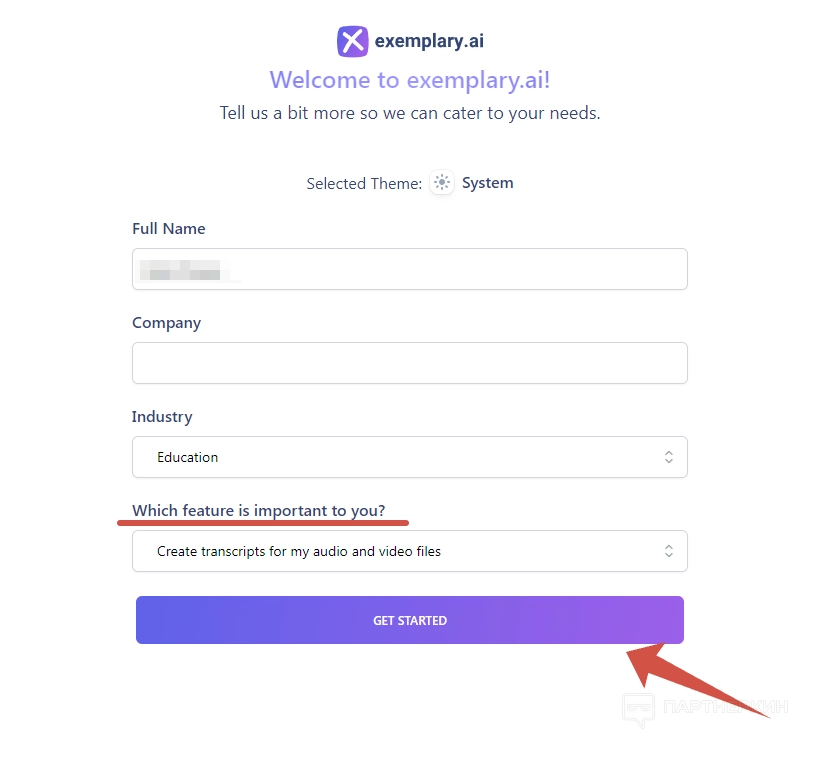Click the 'Welcome to exemplary.ai!' heading
The width and height of the screenshot is (839, 780).
[410, 80]
